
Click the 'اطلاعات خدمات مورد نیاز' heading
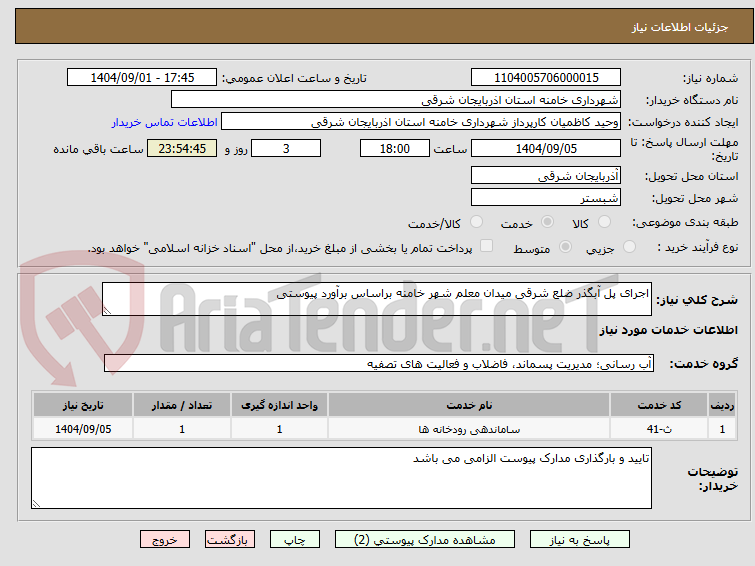coord(668,330)
